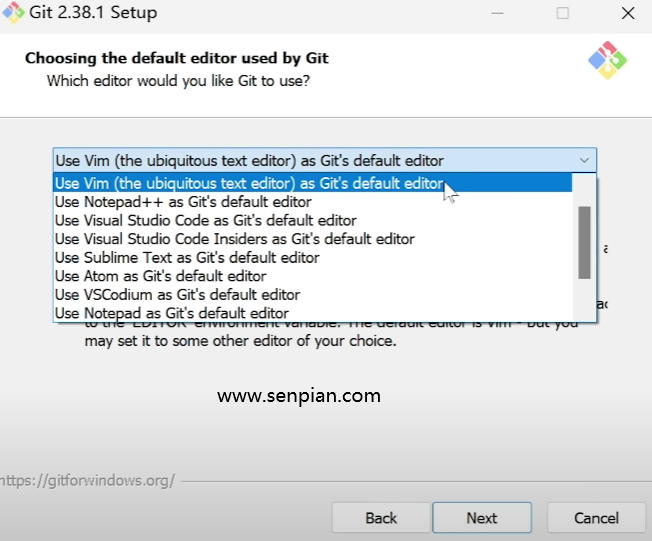652x541 pixels.
Task: Cancel the Git installation
Action: pyautogui.click(x=596, y=518)
